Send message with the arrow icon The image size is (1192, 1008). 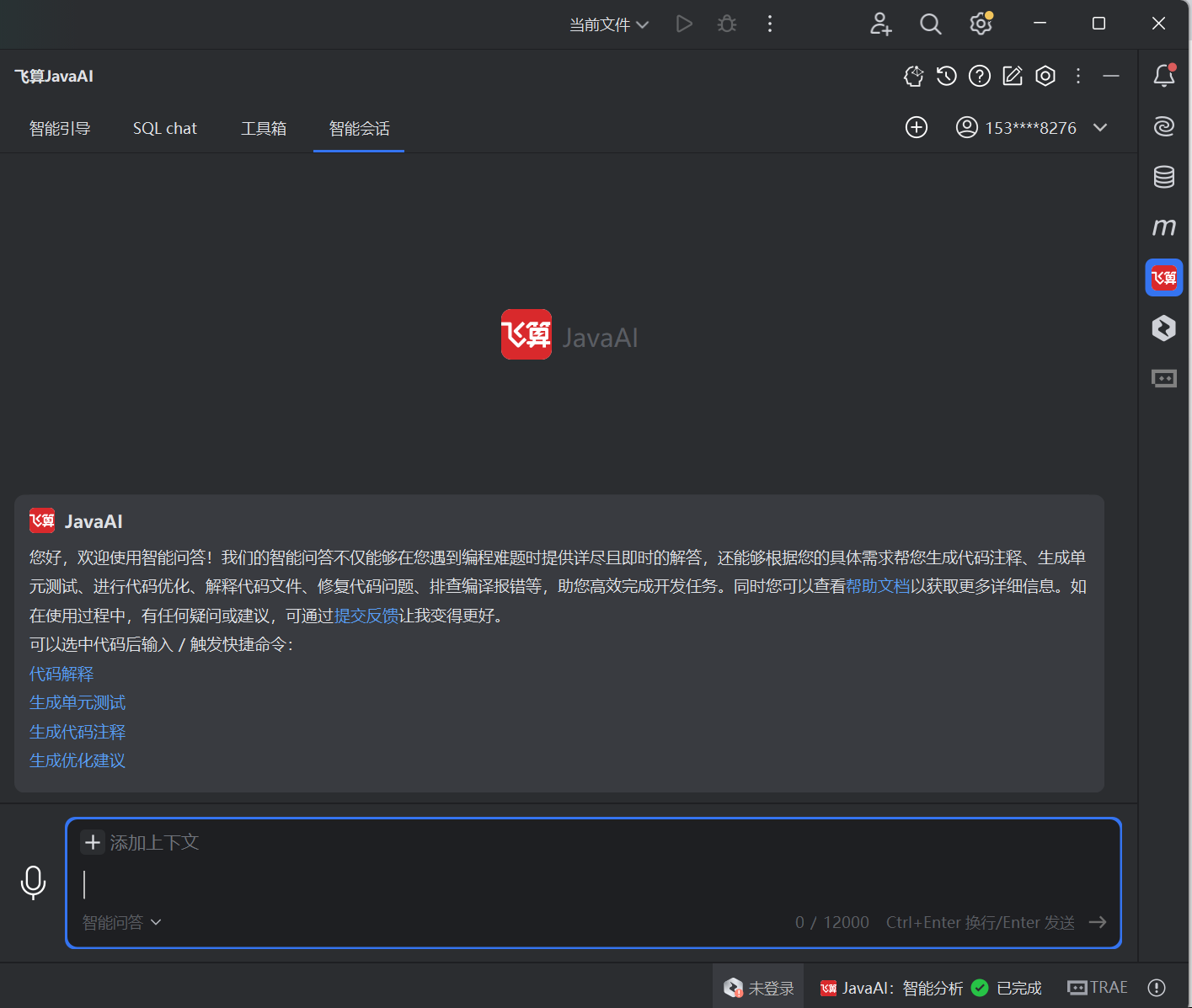pos(1098,922)
